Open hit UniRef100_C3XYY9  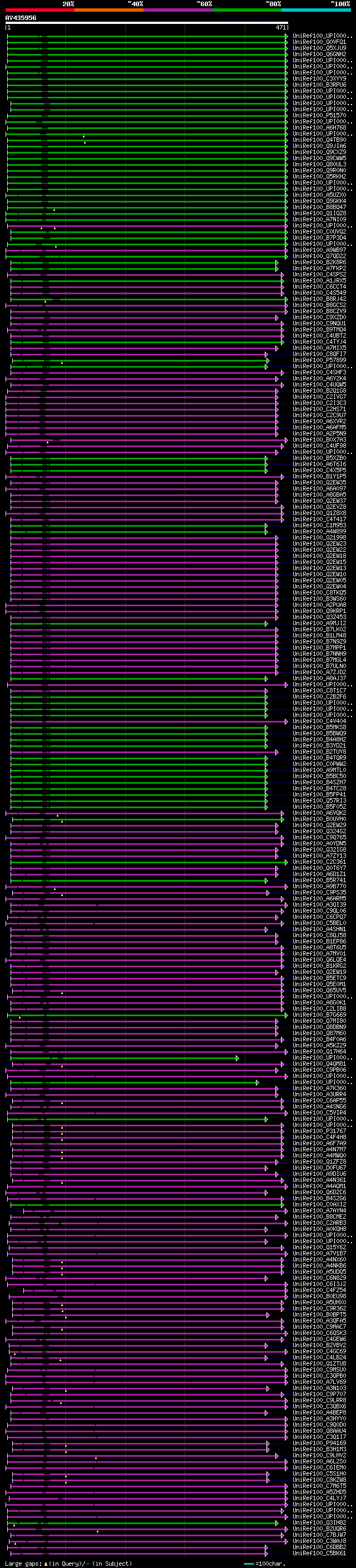[319, 78]
